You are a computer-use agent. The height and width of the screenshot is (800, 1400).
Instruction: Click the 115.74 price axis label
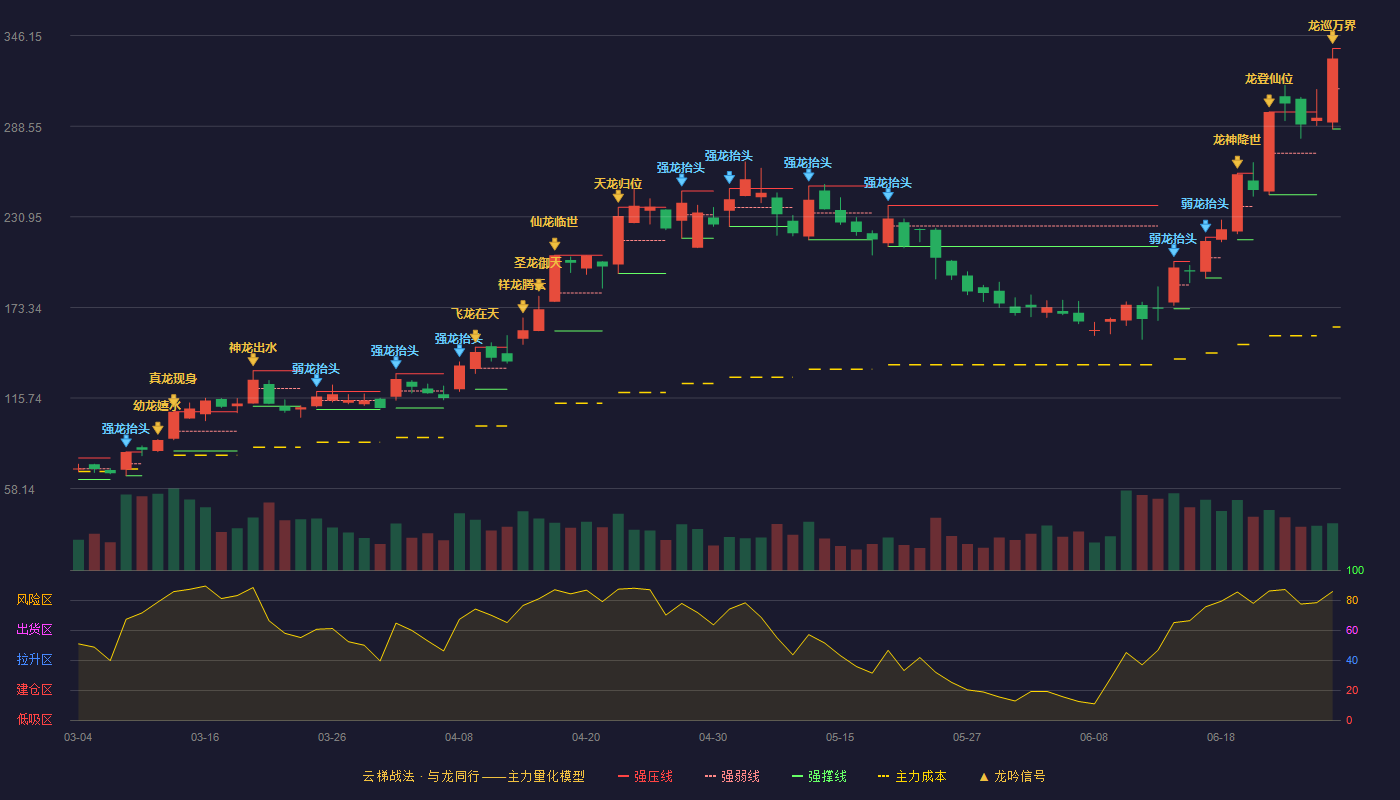click(x=23, y=399)
